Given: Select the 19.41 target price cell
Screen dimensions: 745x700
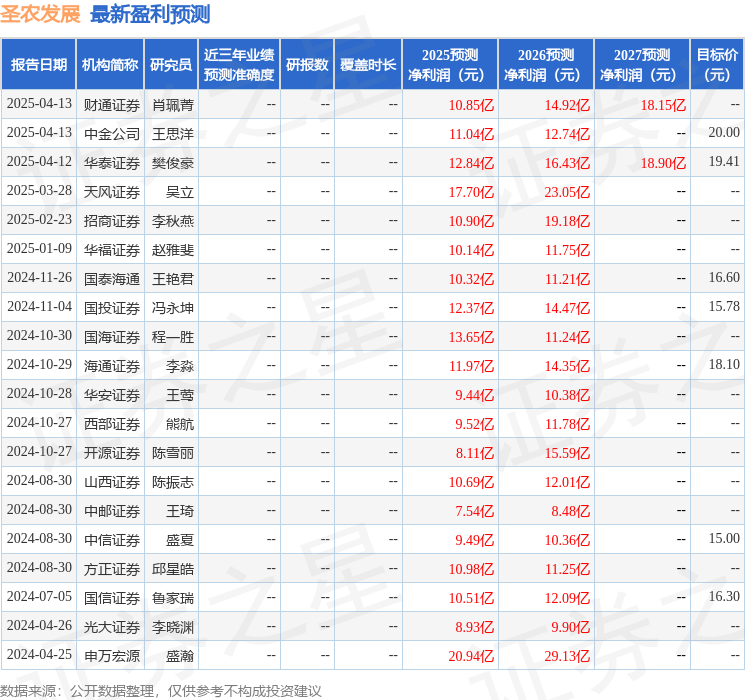Looking at the screenshot, I should 723,162.
